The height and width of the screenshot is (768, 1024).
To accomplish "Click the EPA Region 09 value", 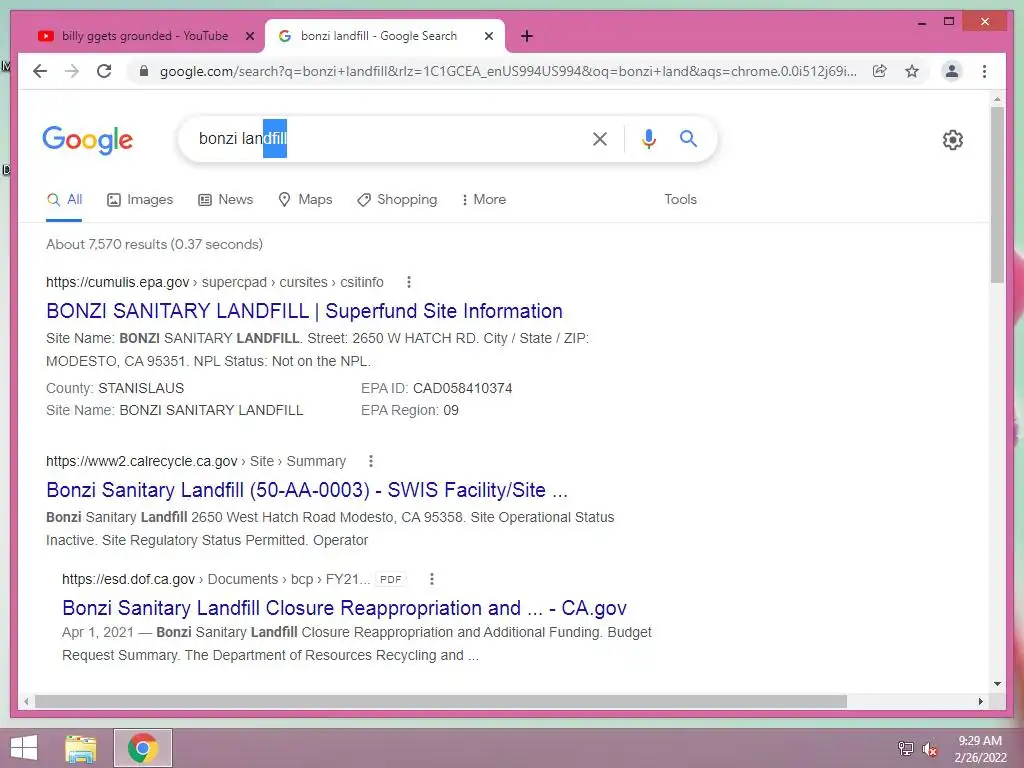I will click(x=451, y=411).
